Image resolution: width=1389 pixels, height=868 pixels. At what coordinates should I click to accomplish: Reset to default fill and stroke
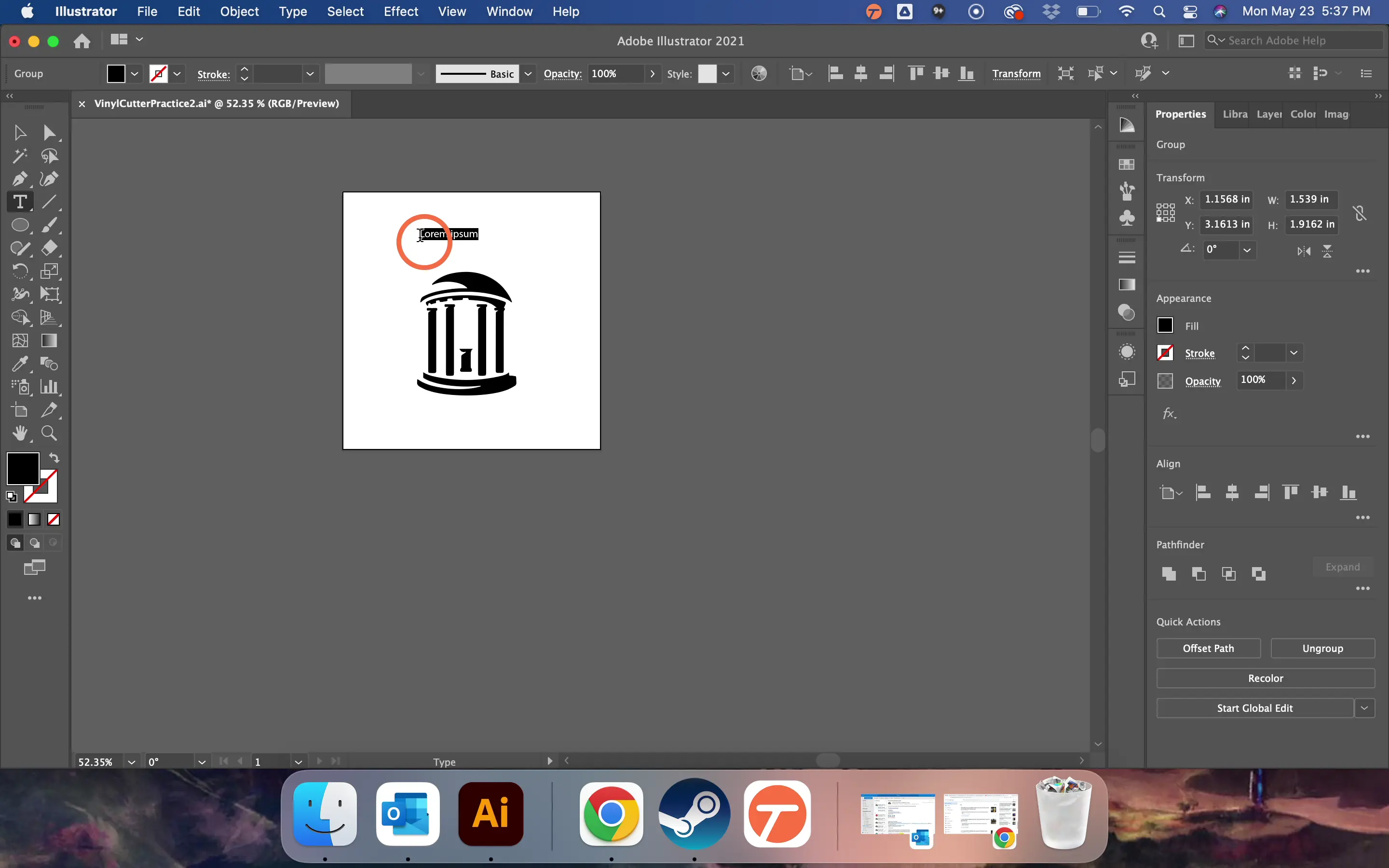[x=12, y=497]
